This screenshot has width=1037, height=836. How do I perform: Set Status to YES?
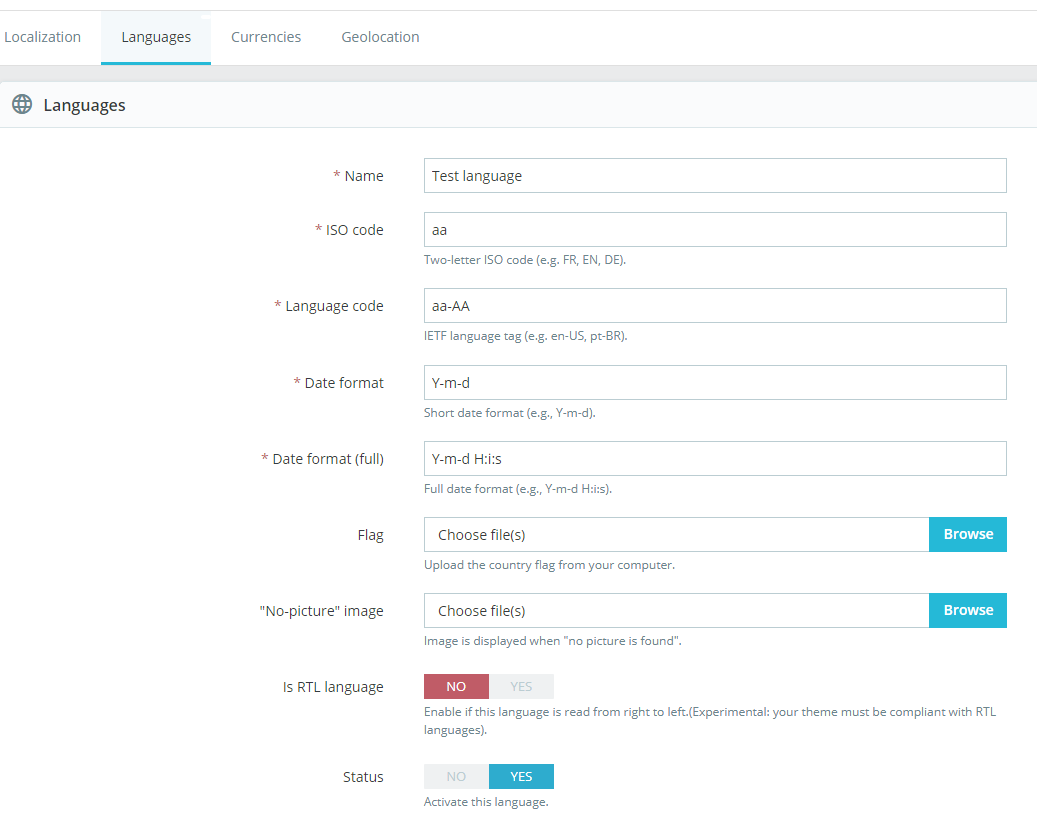click(521, 776)
